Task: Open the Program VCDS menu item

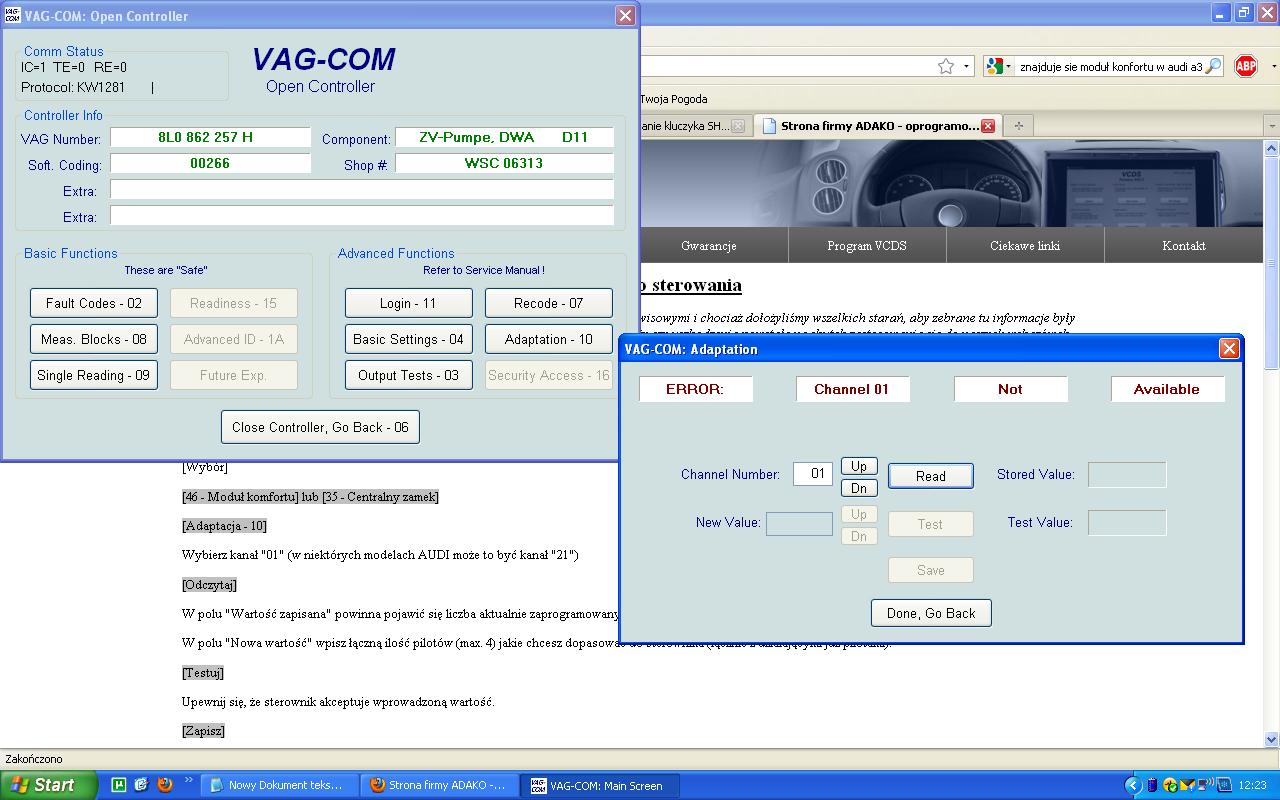Action: (x=867, y=245)
